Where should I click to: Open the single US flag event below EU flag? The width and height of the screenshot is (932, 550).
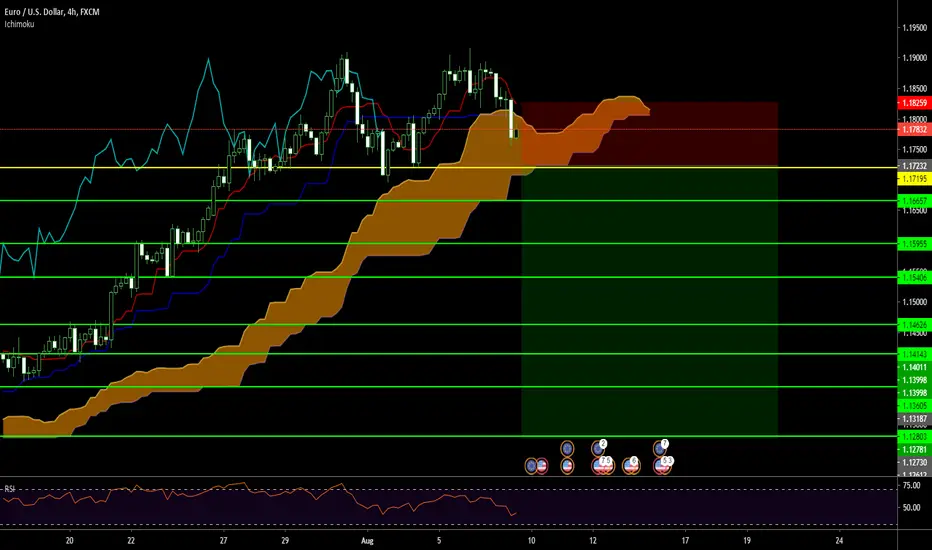[x=567, y=466]
